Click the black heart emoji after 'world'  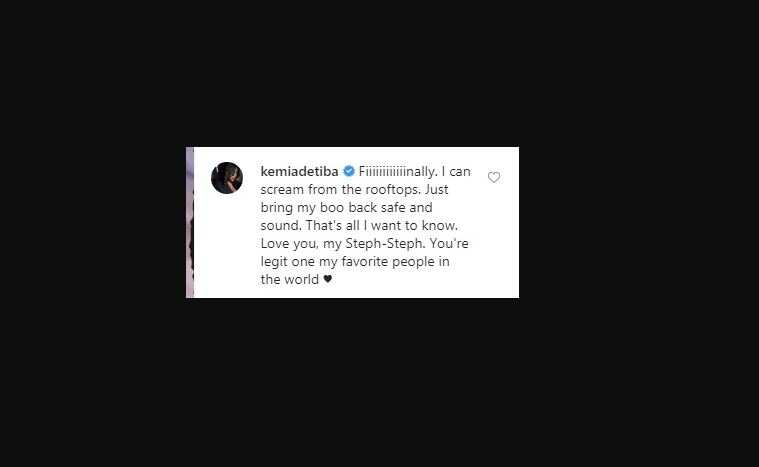(328, 279)
